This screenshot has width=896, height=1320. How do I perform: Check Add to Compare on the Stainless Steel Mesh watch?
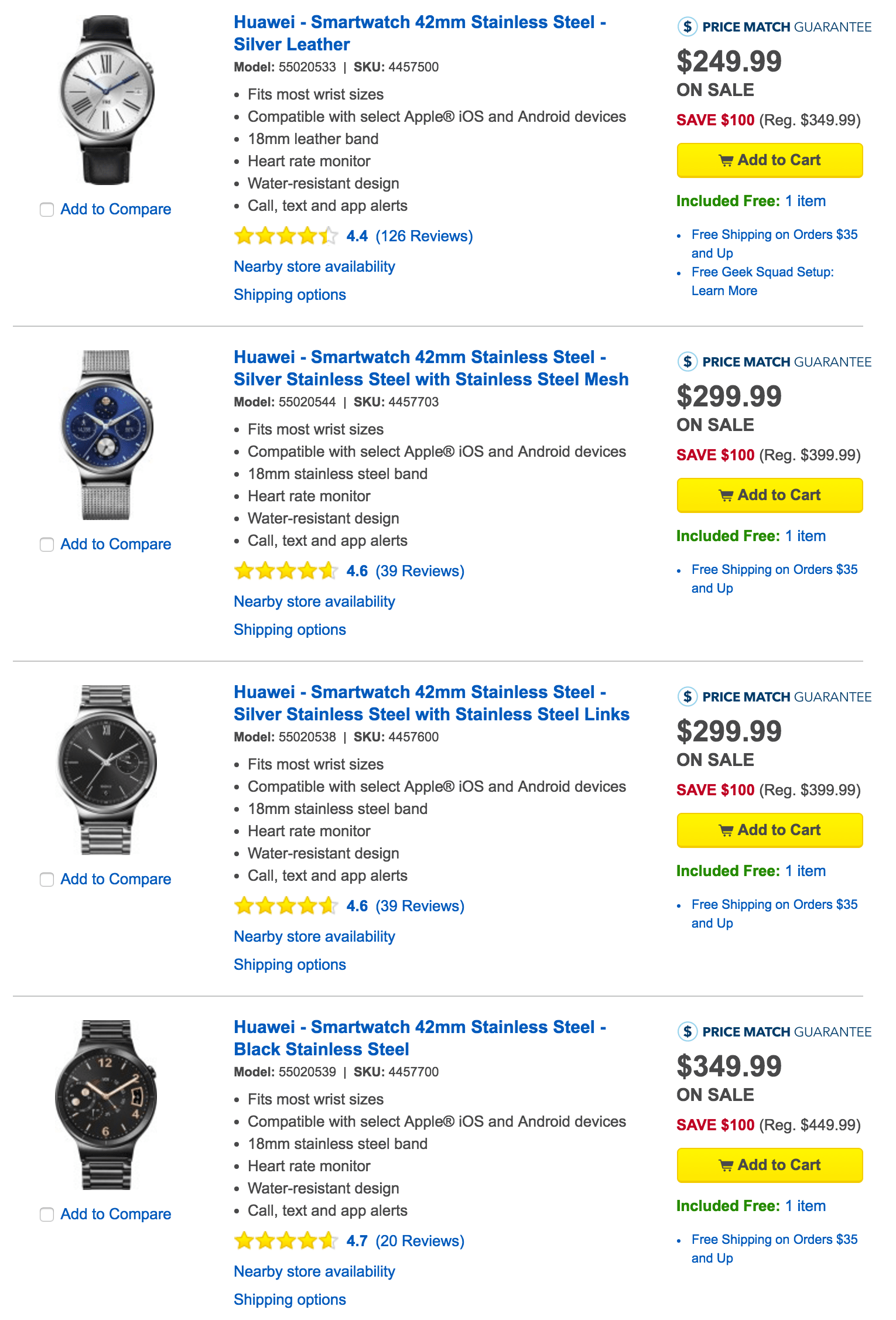tap(47, 545)
